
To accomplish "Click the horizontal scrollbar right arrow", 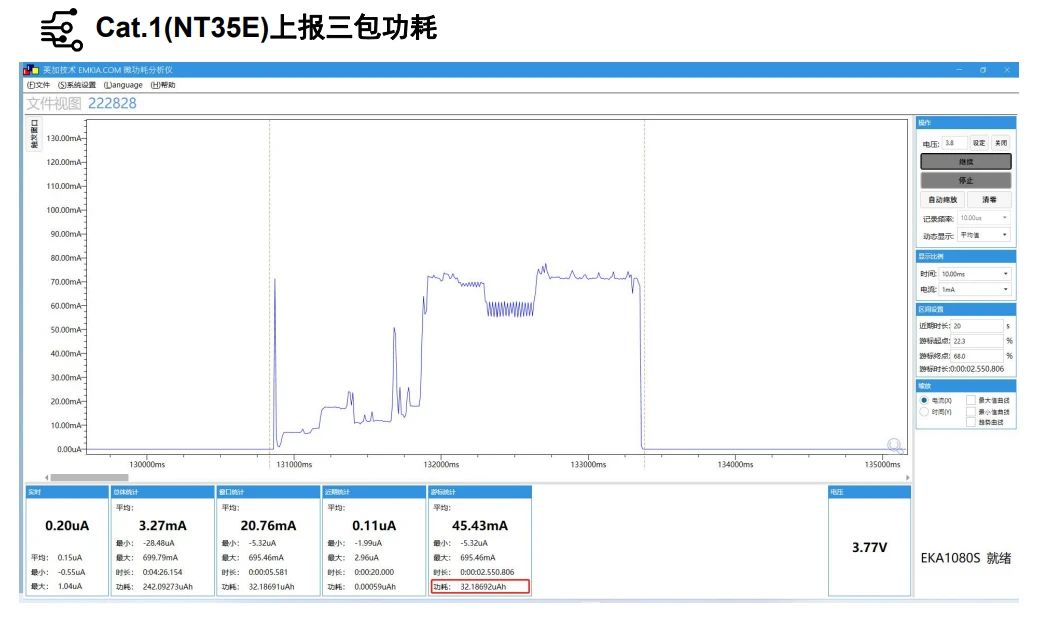I will [907, 477].
